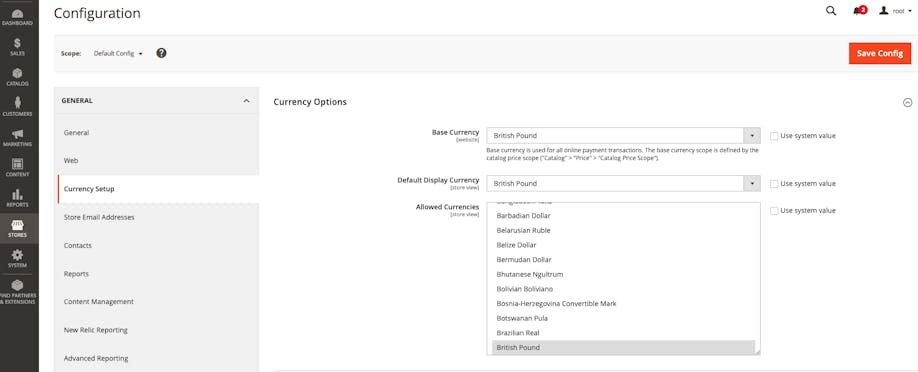Toggle Use system value for Base Currency
This screenshot has height=372, width=918.
(x=774, y=136)
